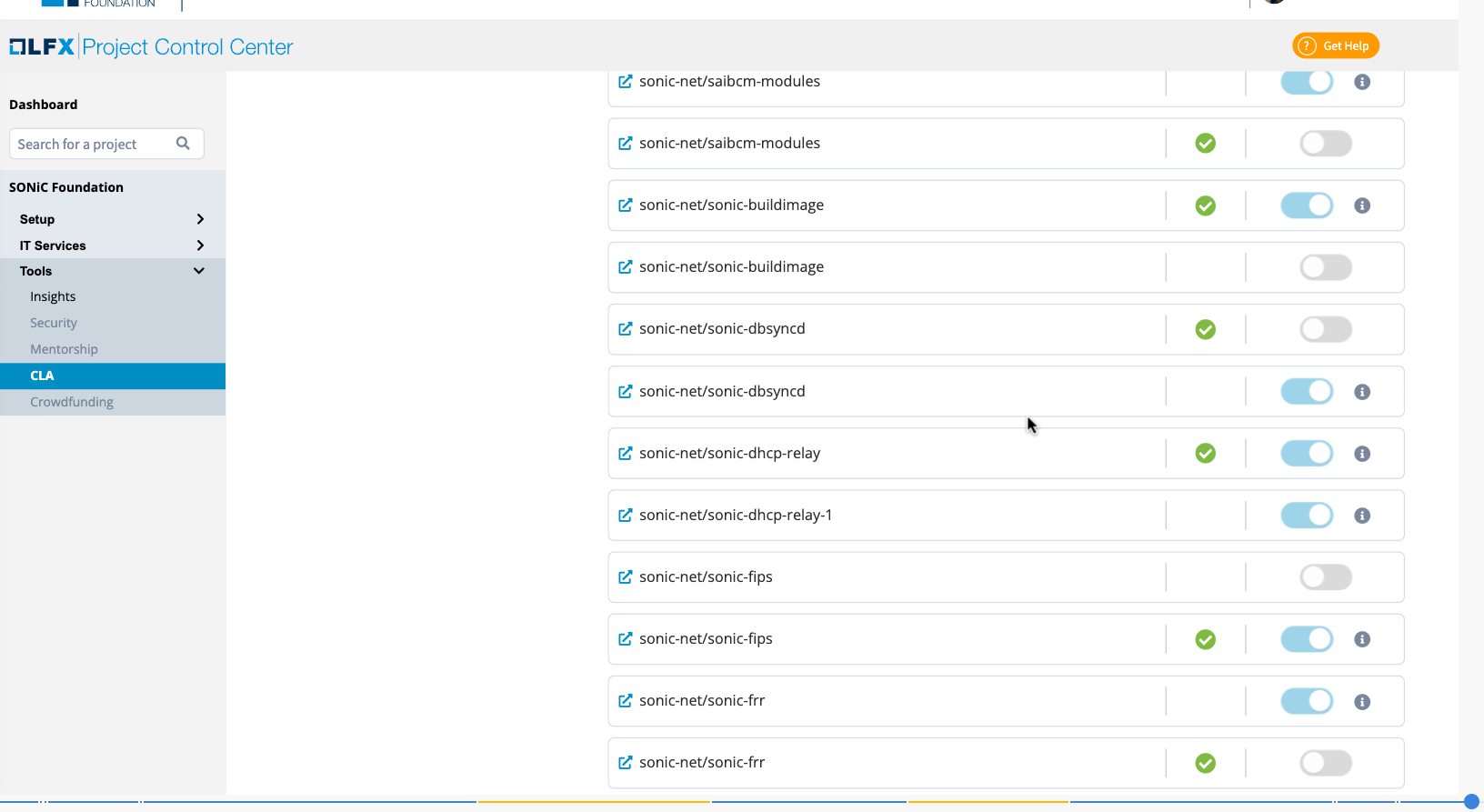Click the IT Services label

(53, 246)
